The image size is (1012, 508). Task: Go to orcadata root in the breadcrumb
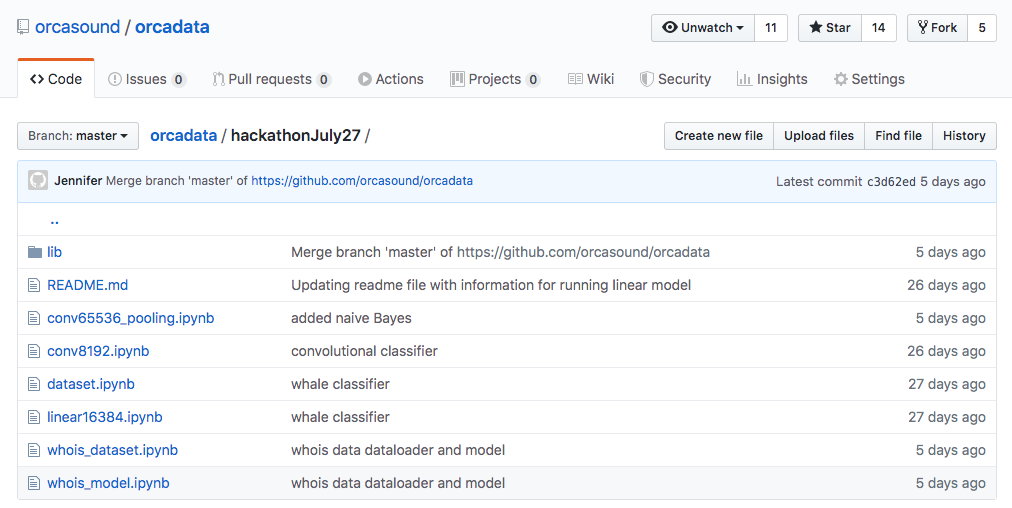(x=183, y=136)
